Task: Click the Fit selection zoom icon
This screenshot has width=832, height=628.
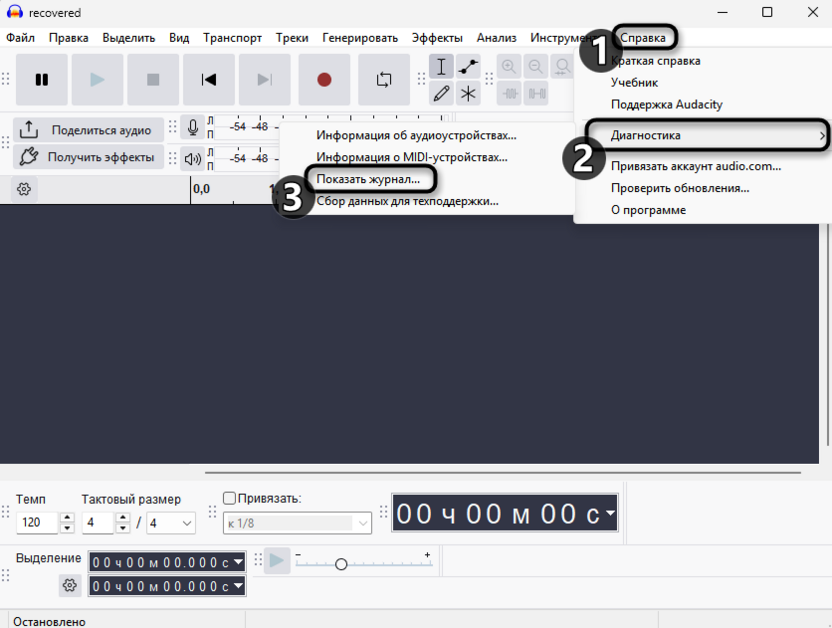Action: [x=562, y=67]
